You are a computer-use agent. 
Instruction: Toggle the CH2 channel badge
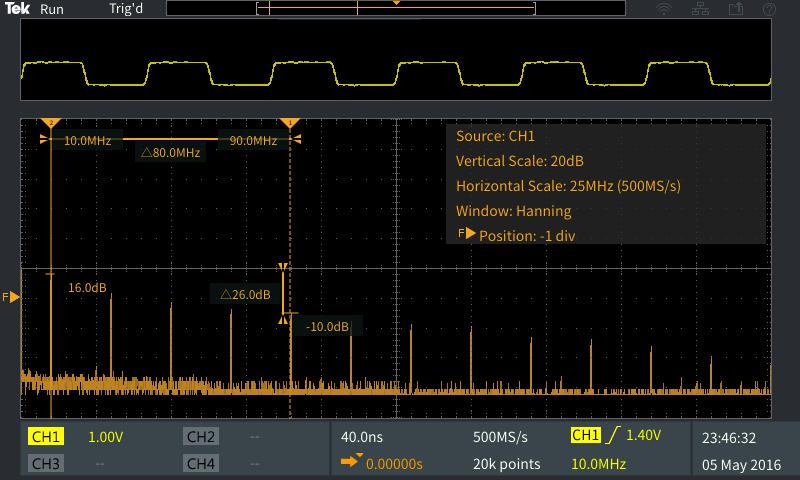pos(201,437)
